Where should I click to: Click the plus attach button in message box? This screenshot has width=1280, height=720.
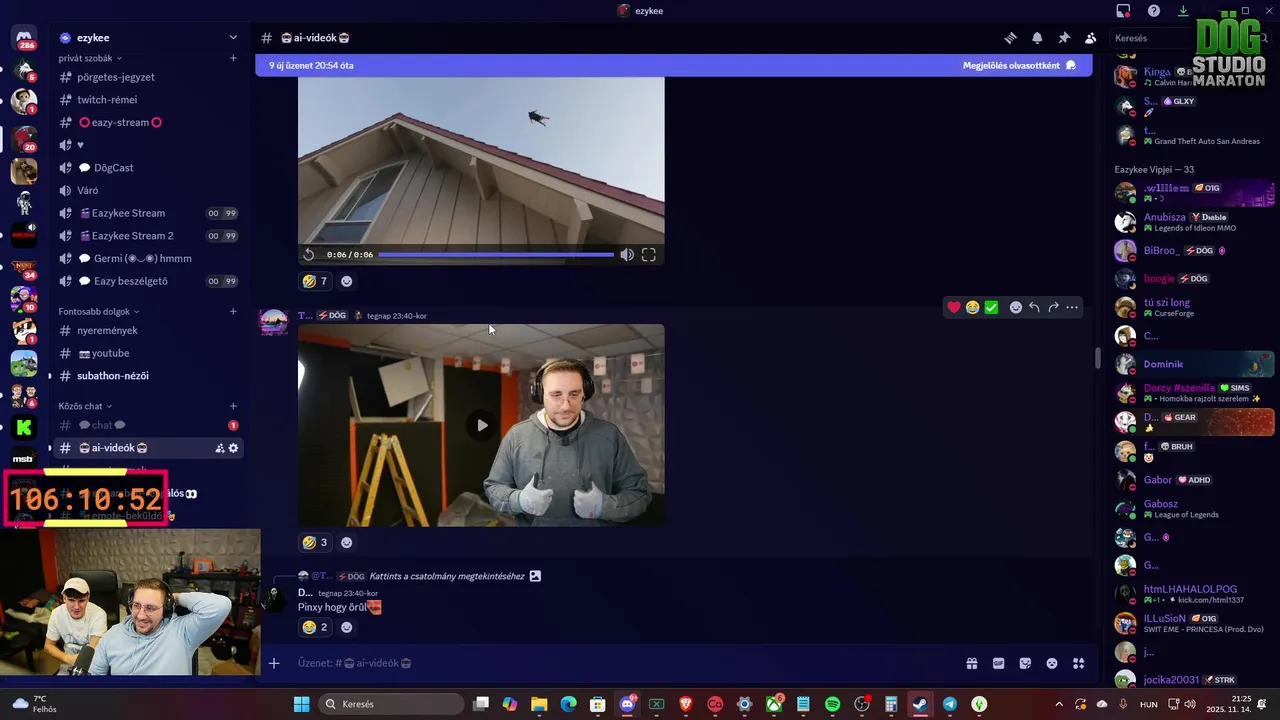click(273, 663)
